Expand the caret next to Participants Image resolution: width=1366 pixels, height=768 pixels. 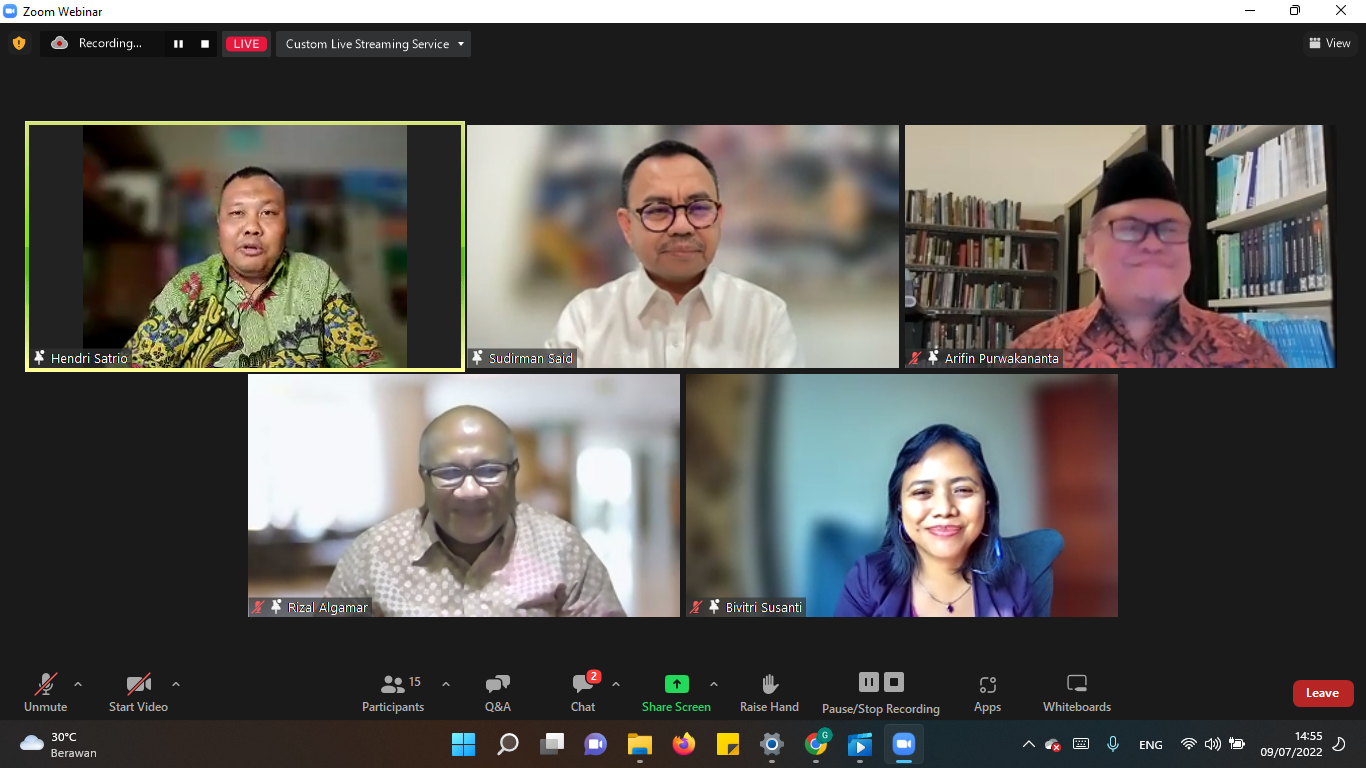(446, 685)
